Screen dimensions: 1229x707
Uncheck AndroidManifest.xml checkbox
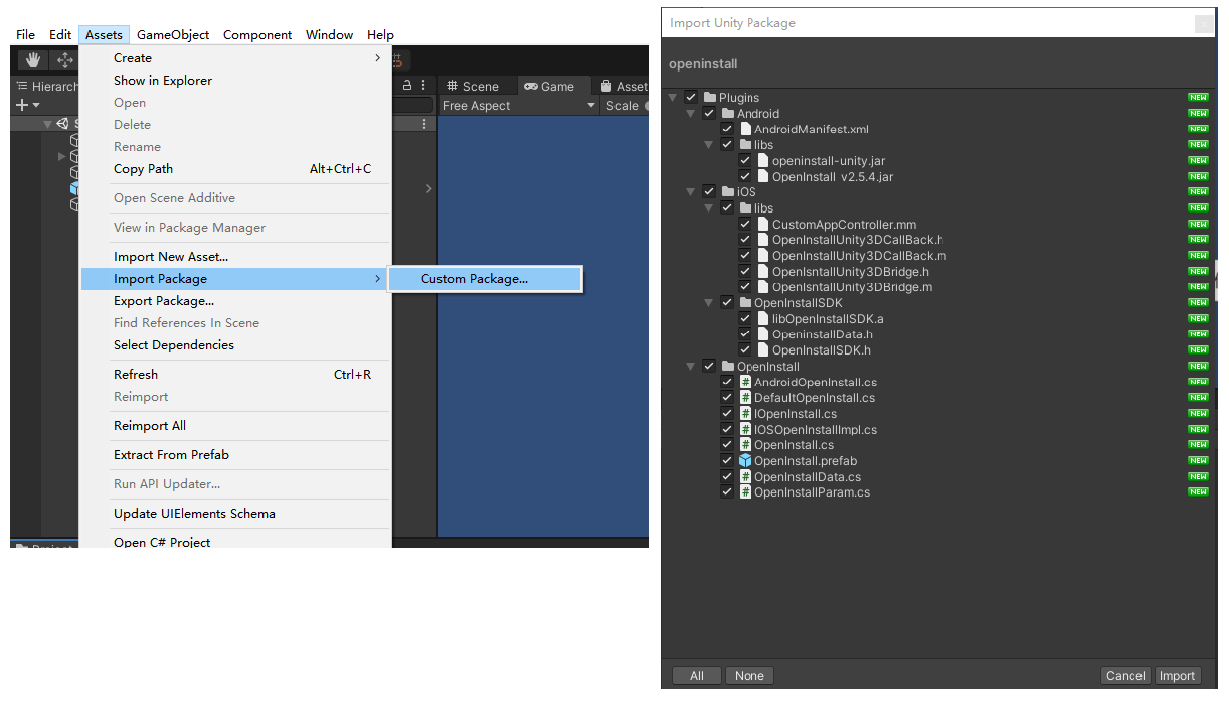point(727,129)
